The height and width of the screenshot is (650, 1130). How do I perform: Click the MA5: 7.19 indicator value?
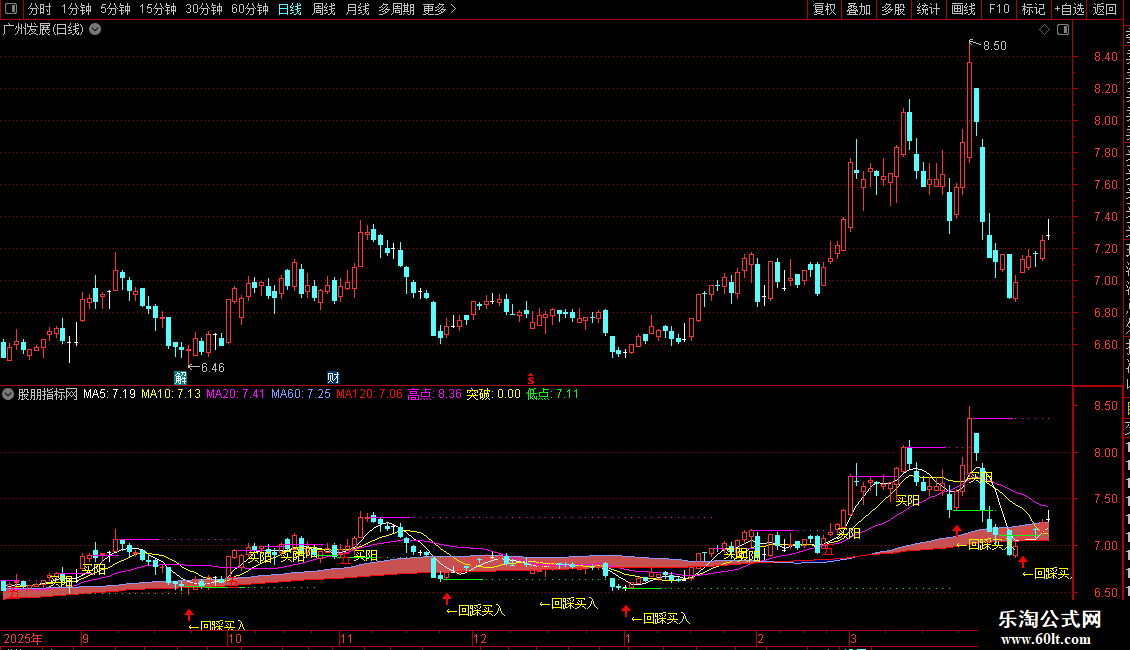[109, 394]
